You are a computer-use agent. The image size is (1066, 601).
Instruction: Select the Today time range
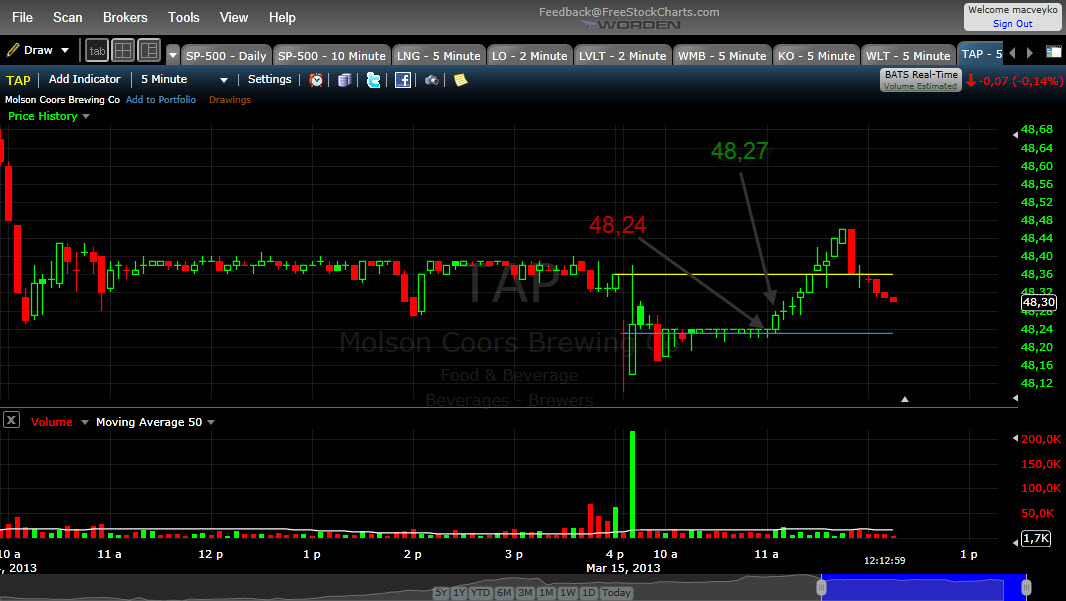point(616,593)
